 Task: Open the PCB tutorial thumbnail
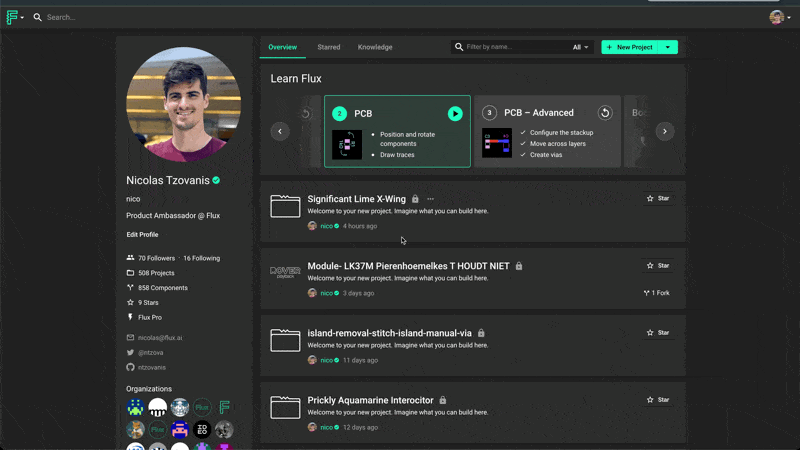click(347, 145)
